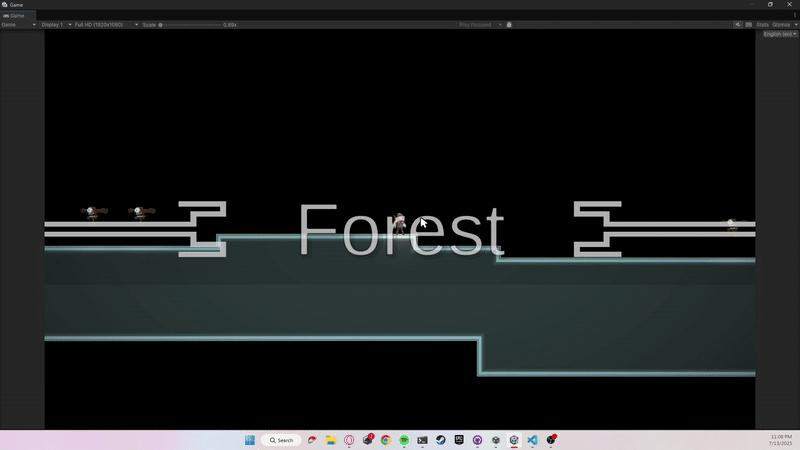Expand the Gizmos dropdown arrow
The height and width of the screenshot is (450, 800).
[795, 24]
